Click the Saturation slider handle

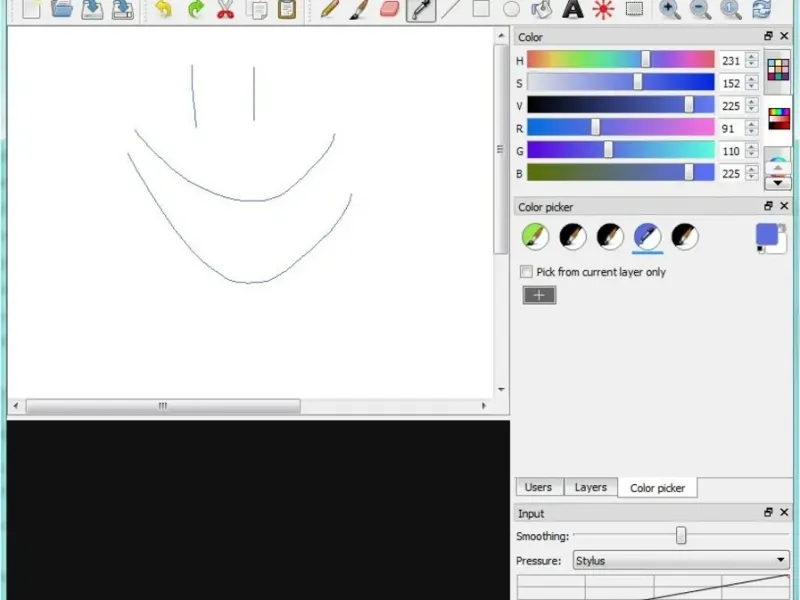638,82
